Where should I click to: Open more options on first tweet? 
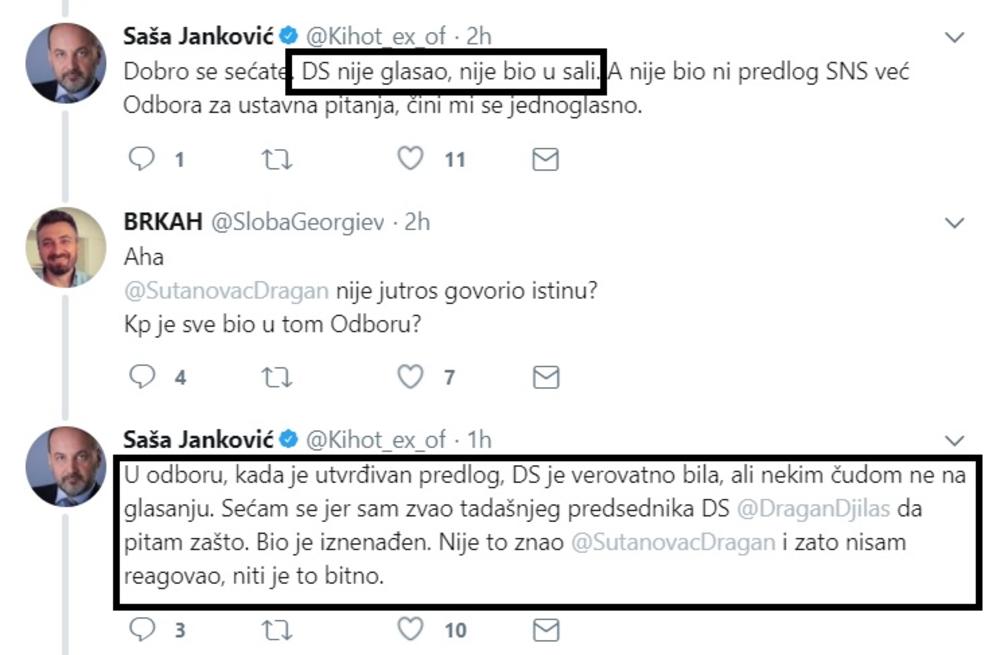[x=954, y=37]
